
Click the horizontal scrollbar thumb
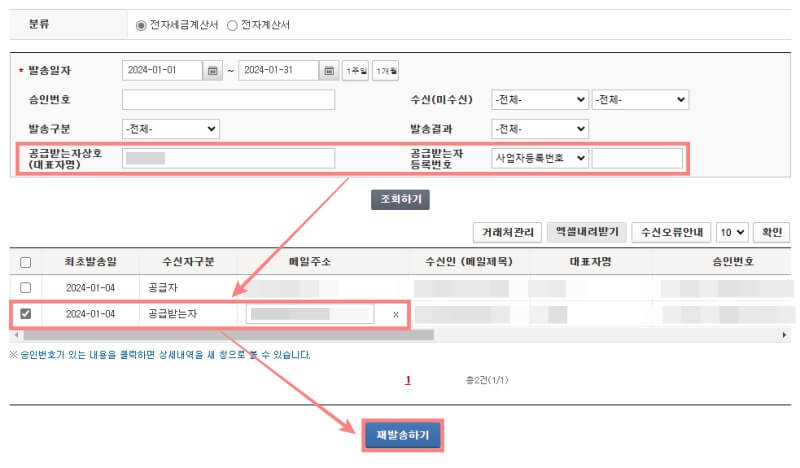coord(229,335)
